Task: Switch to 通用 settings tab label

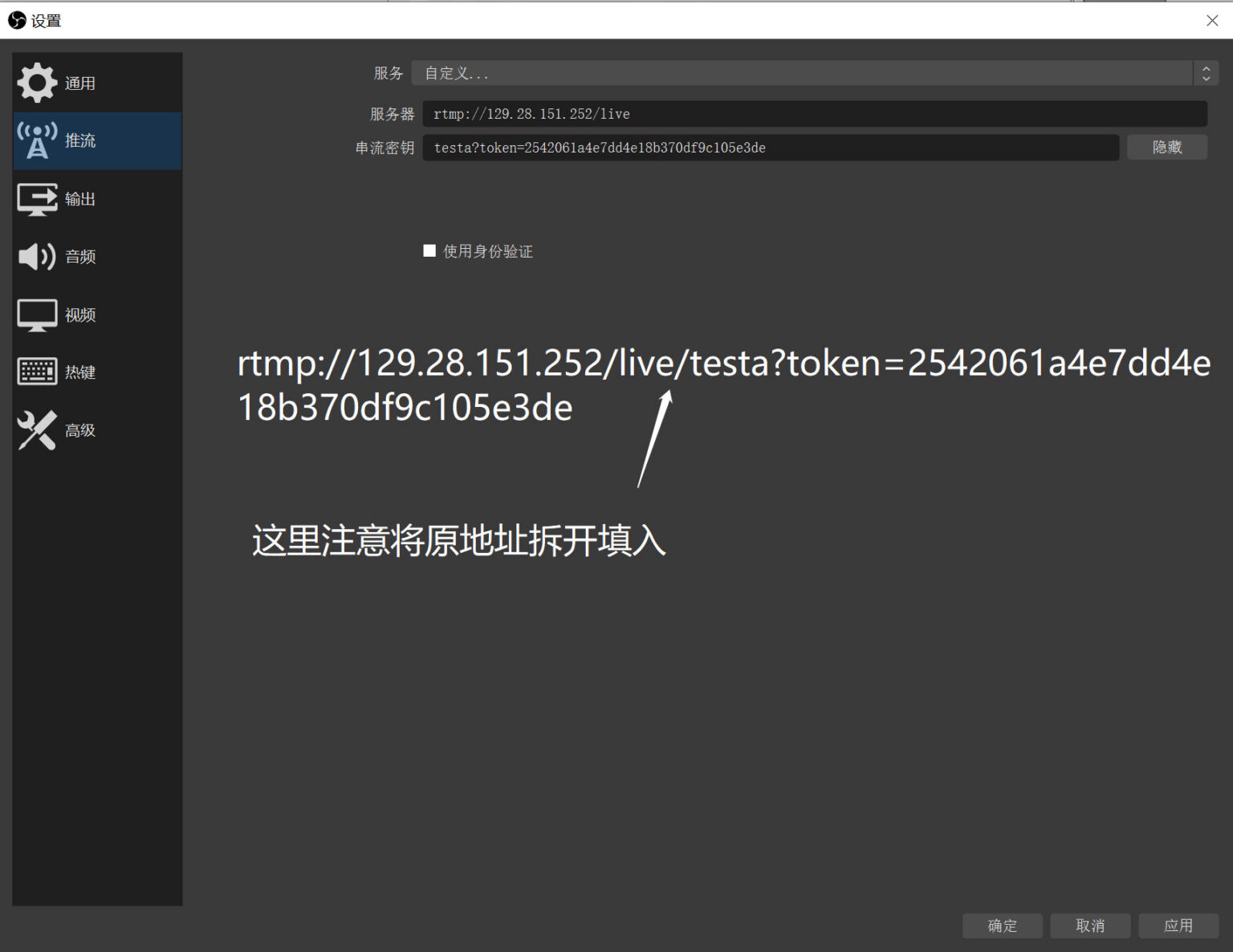Action: tap(80, 83)
